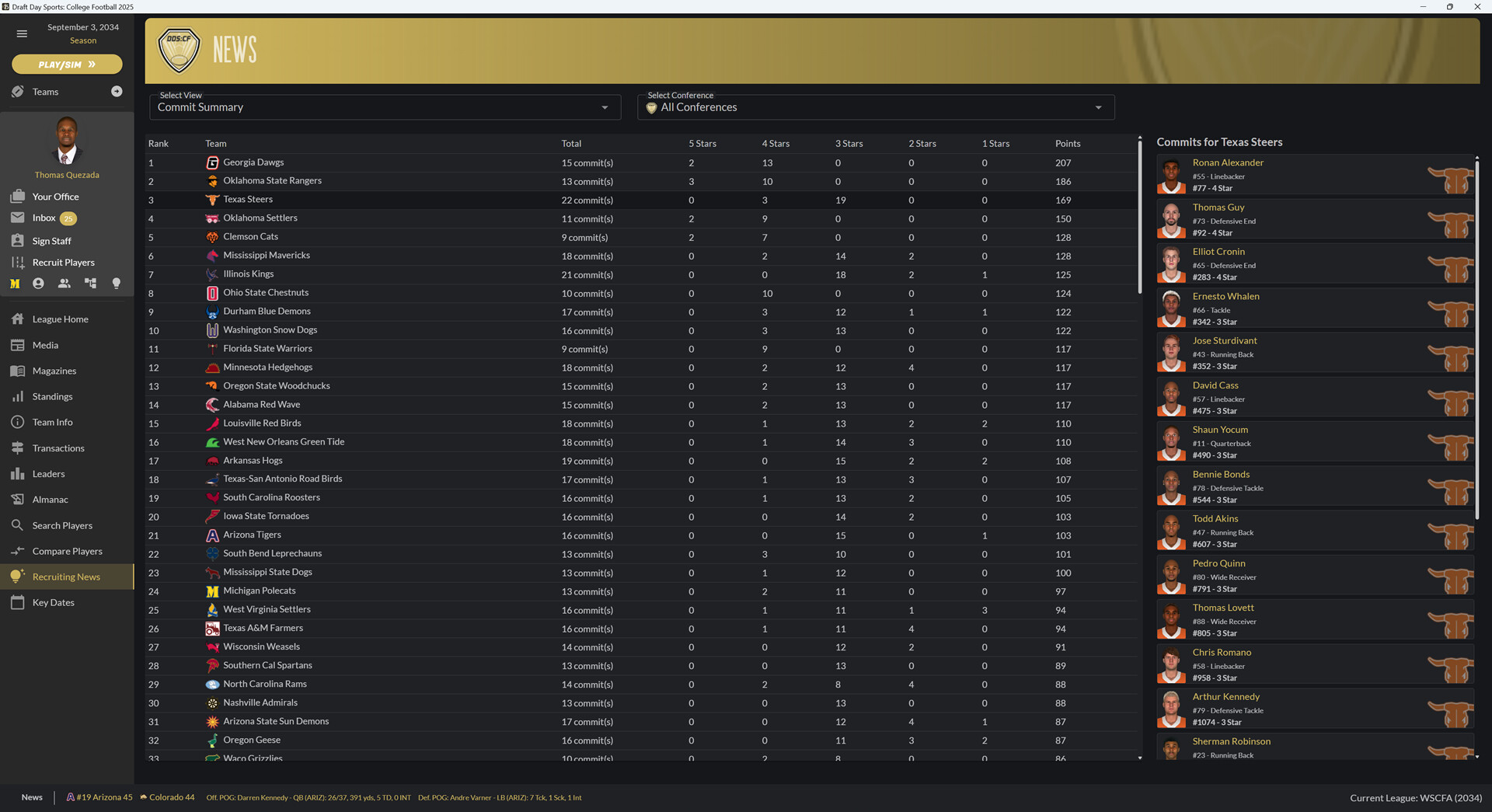
Task: Open the Inbox with 25 unread messages
Action: tap(44, 218)
